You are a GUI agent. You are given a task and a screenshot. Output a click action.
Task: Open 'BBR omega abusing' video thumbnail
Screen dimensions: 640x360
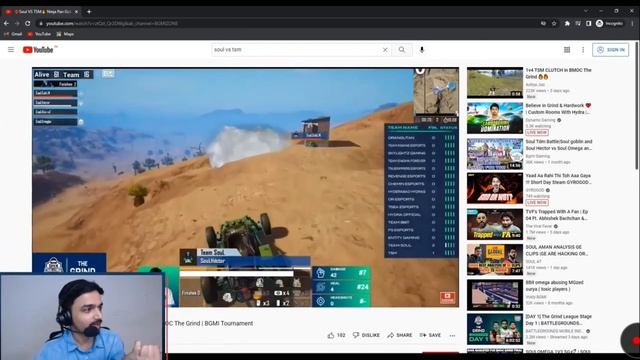[x=495, y=295]
